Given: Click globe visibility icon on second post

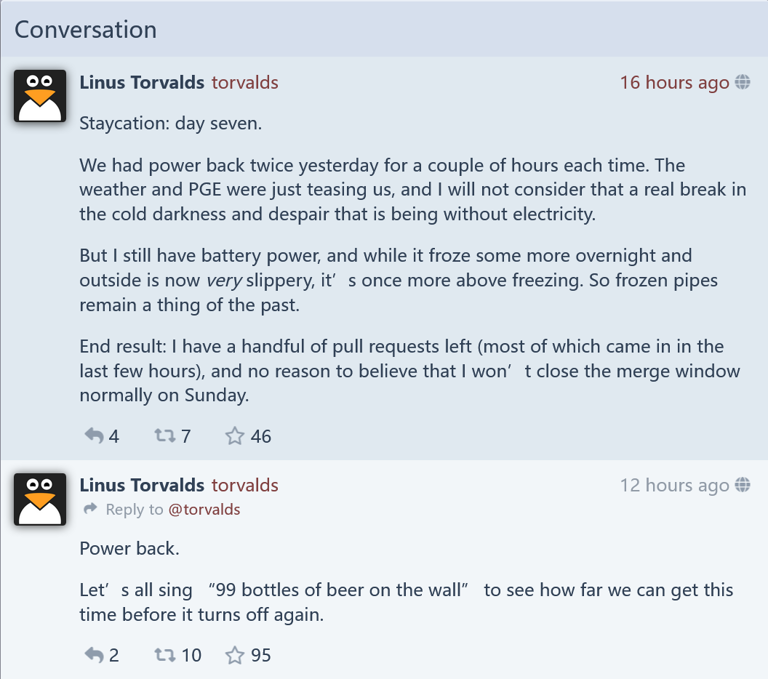Looking at the screenshot, I should pos(742,485).
